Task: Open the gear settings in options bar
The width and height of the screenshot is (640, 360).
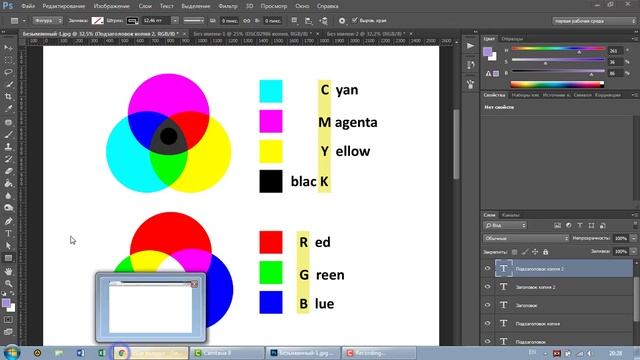Action: coord(342,20)
